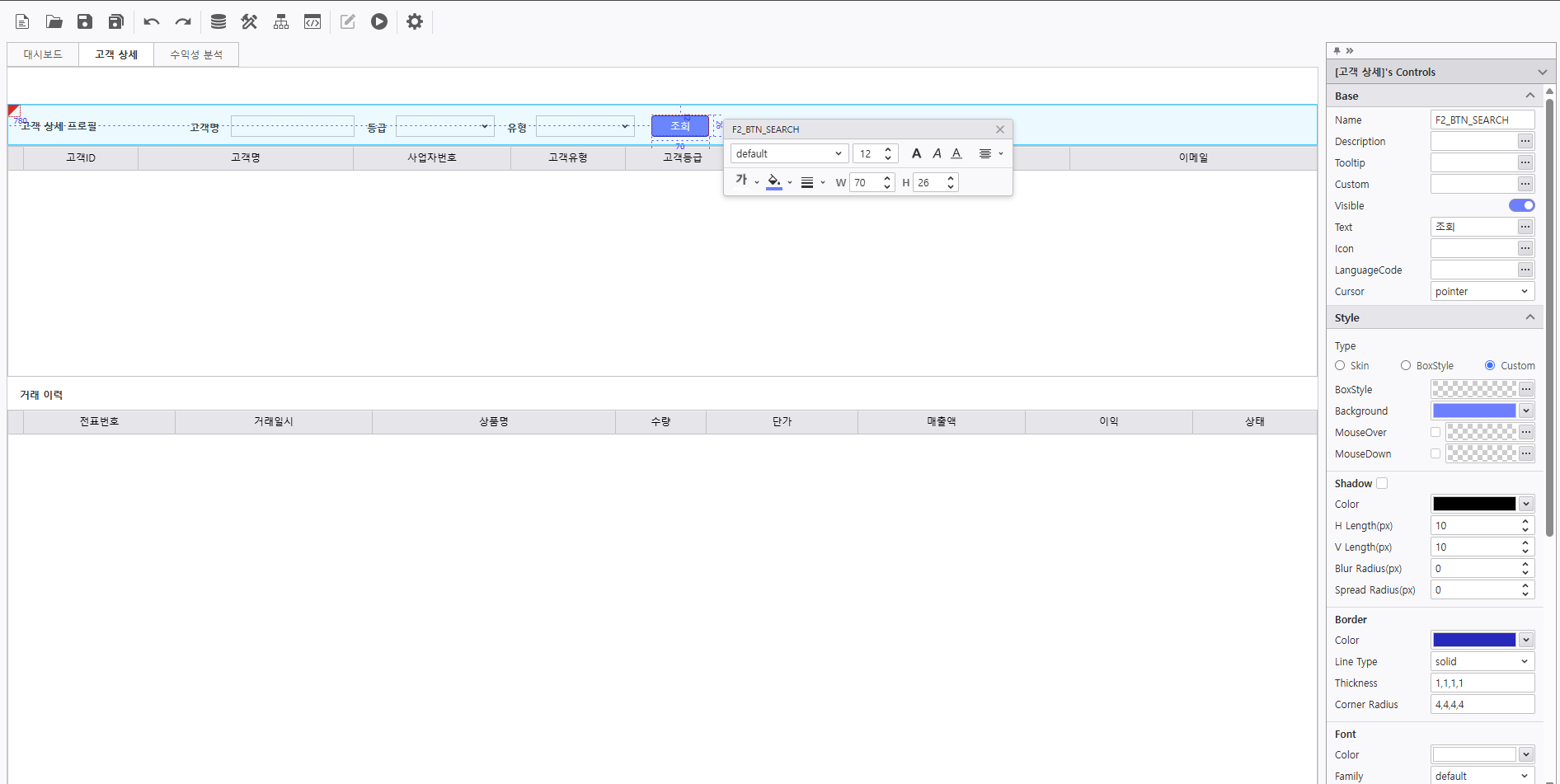1560x784 pixels.
Task: Undo the last action
Action: coord(151,21)
